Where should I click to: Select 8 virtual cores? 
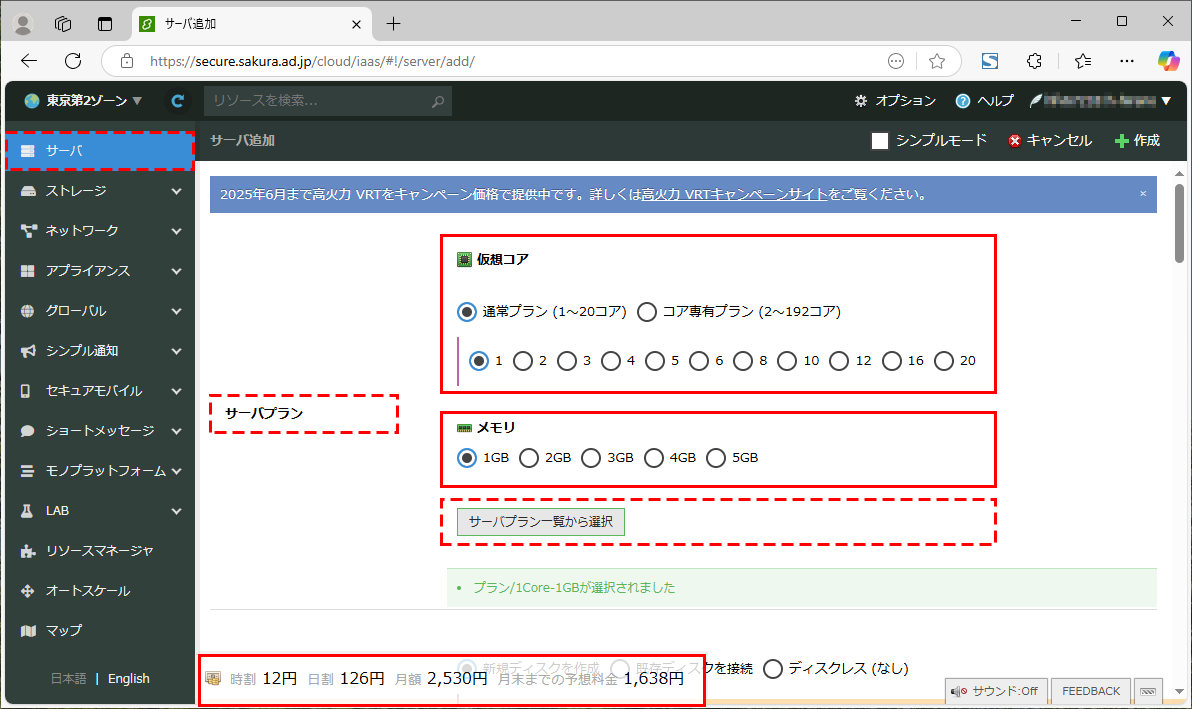[x=743, y=361]
